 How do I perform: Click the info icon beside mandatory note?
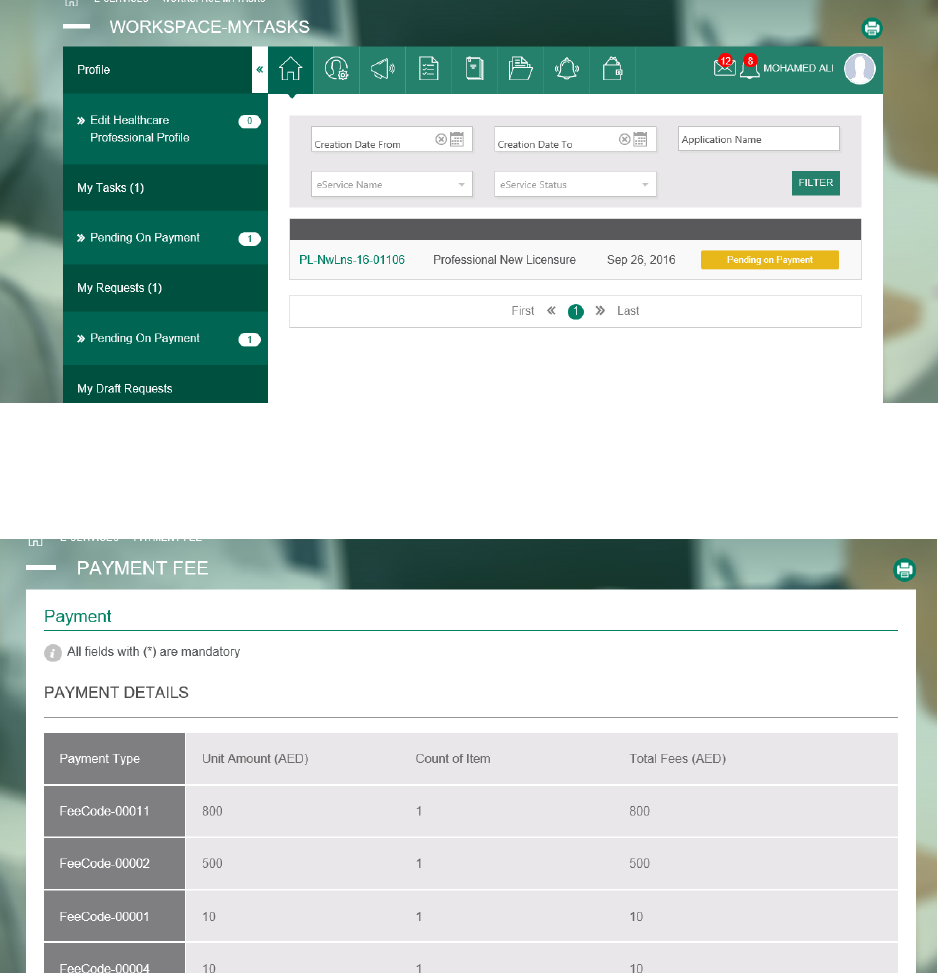[53, 653]
